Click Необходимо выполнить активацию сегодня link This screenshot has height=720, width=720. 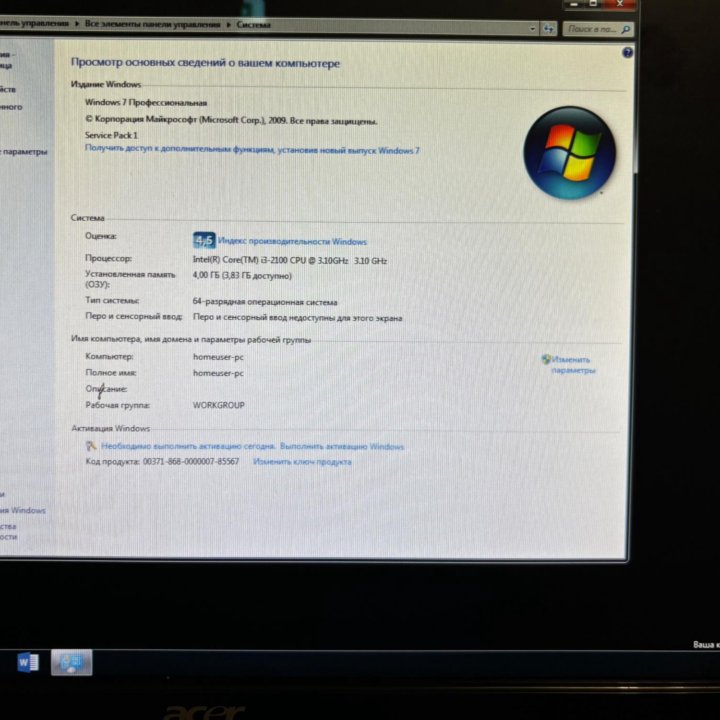tap(188, 446)
